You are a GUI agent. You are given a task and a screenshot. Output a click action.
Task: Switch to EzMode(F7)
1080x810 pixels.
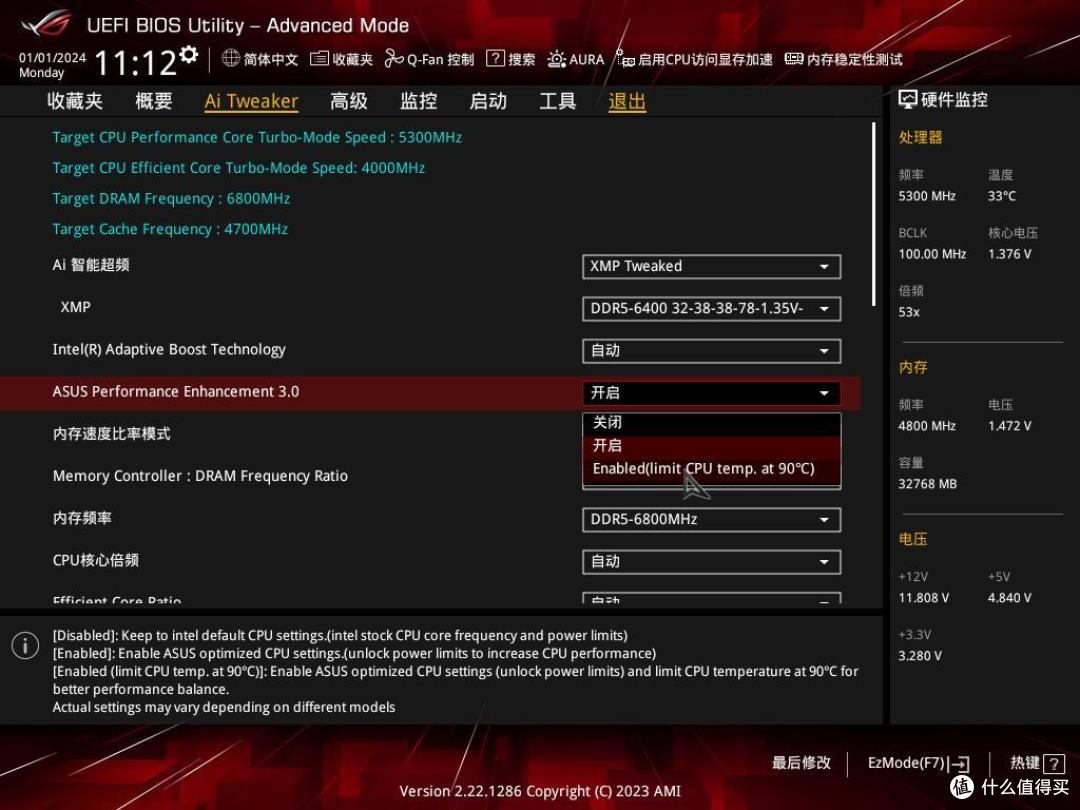tap(919, 763)
